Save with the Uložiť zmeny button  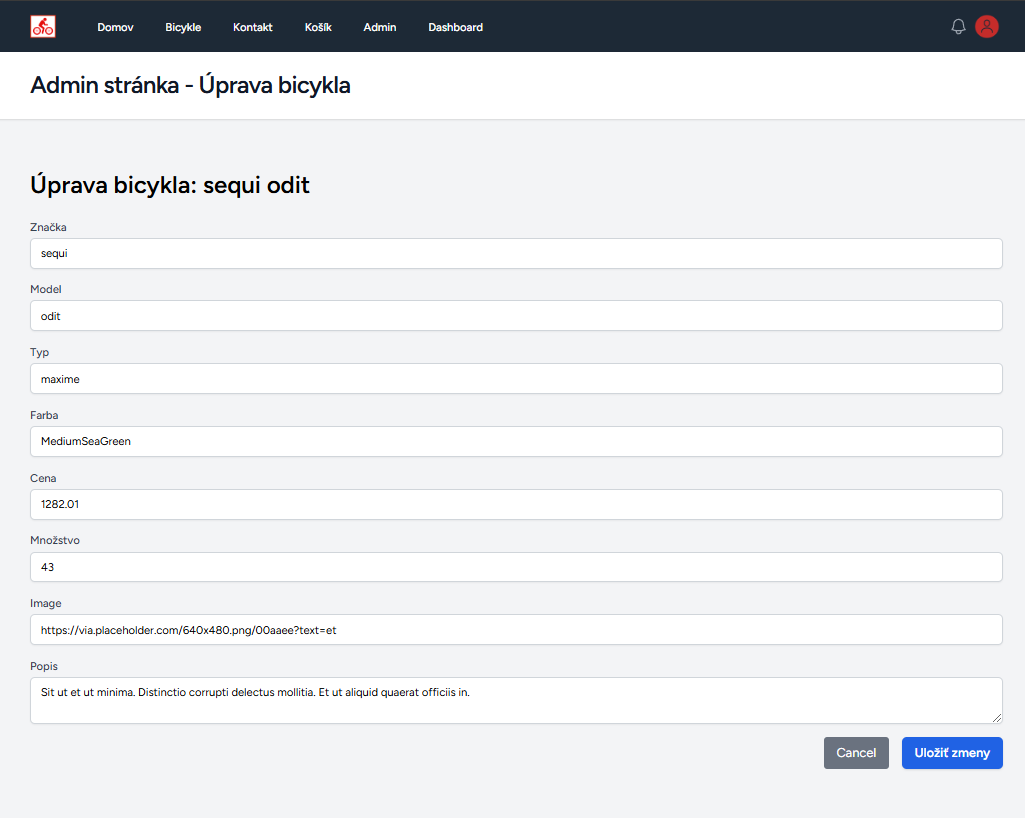tap(952, 753)
